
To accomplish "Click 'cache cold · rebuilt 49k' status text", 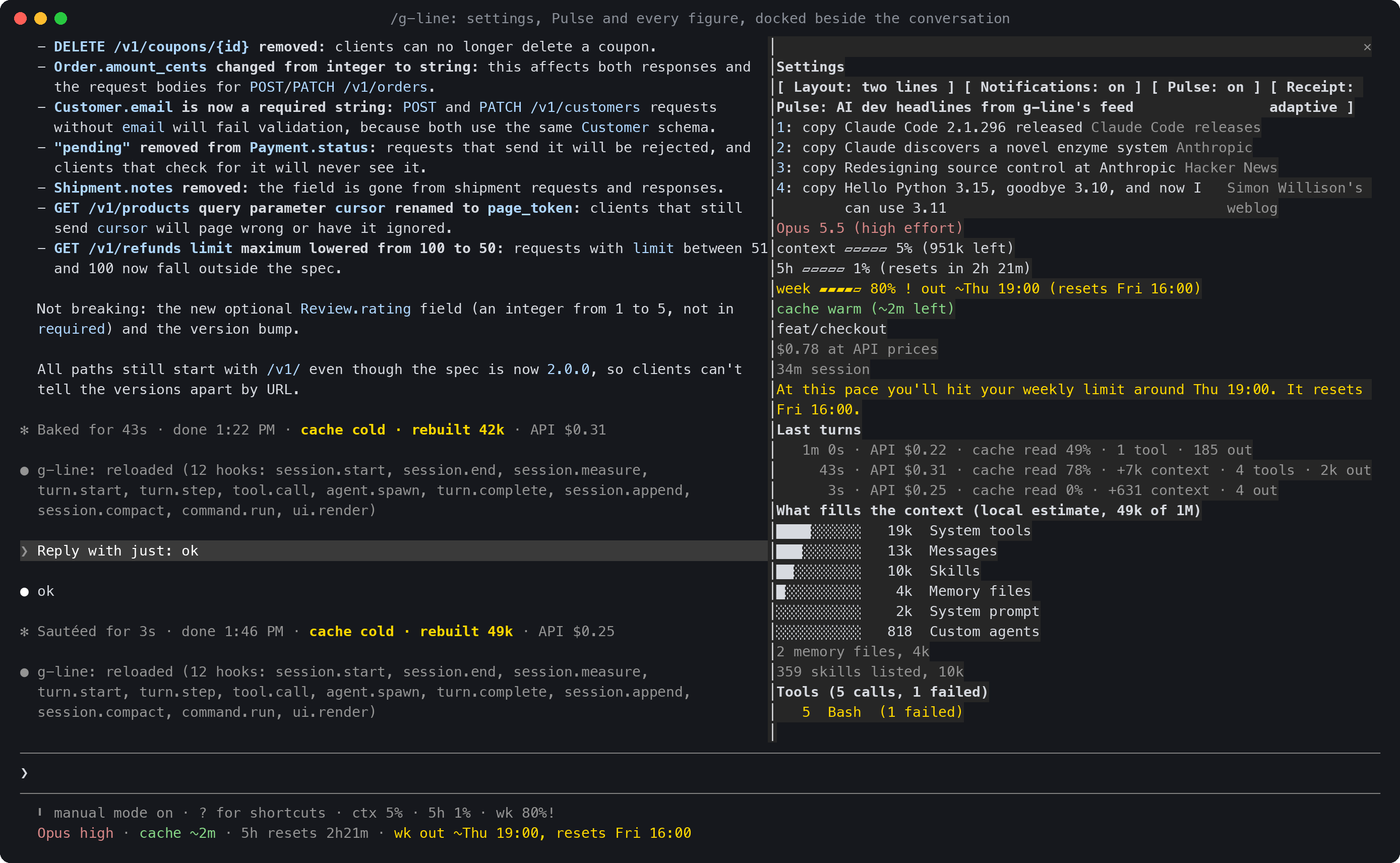I will [x=411, y=631].
